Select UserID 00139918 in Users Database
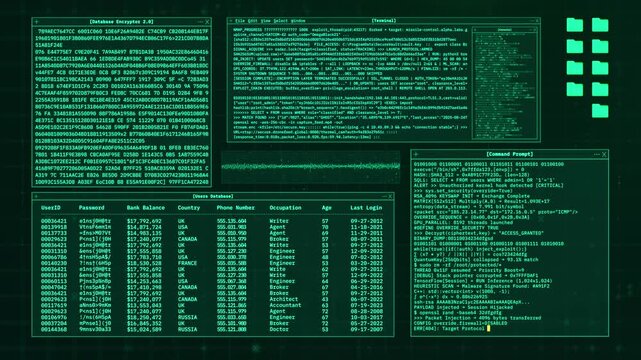This screenshot has height=360, width=641. pos(54,227)
